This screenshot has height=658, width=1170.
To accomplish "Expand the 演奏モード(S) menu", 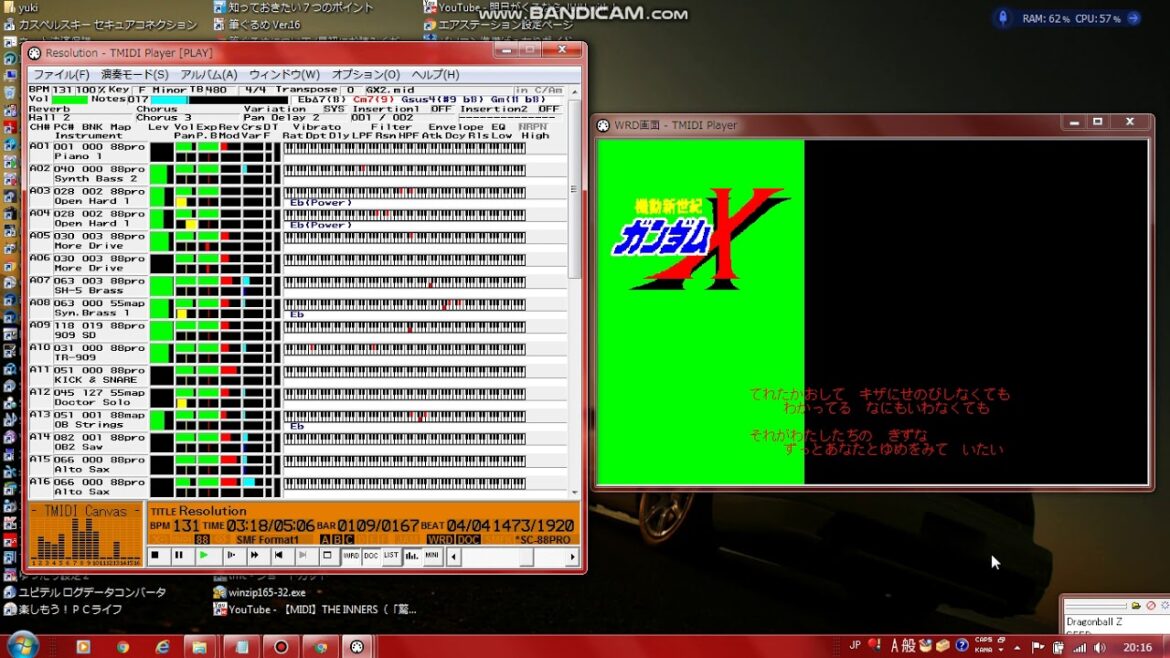I will [x=134, y=75].
